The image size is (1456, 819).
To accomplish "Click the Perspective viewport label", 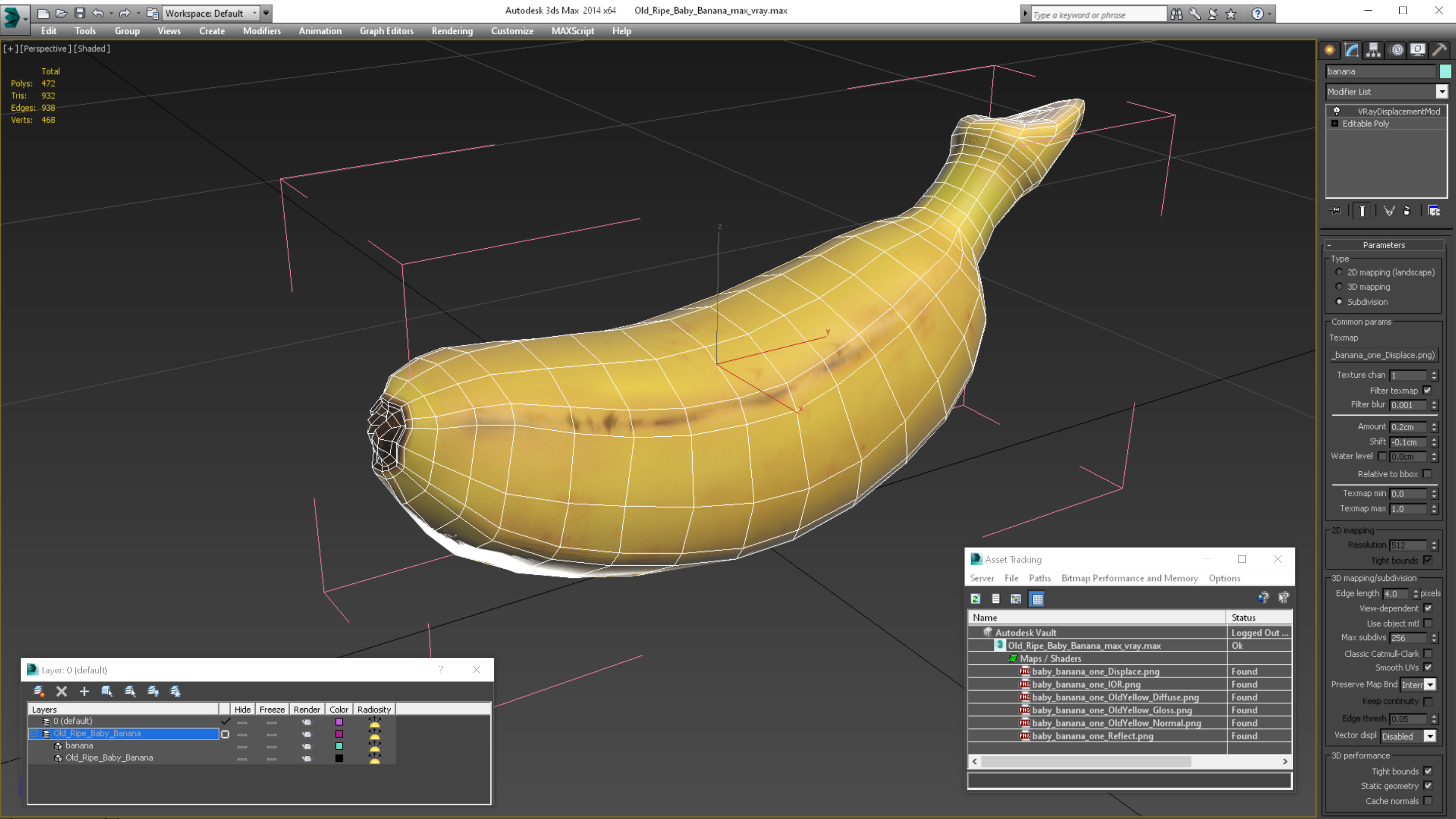I will 46,49.
